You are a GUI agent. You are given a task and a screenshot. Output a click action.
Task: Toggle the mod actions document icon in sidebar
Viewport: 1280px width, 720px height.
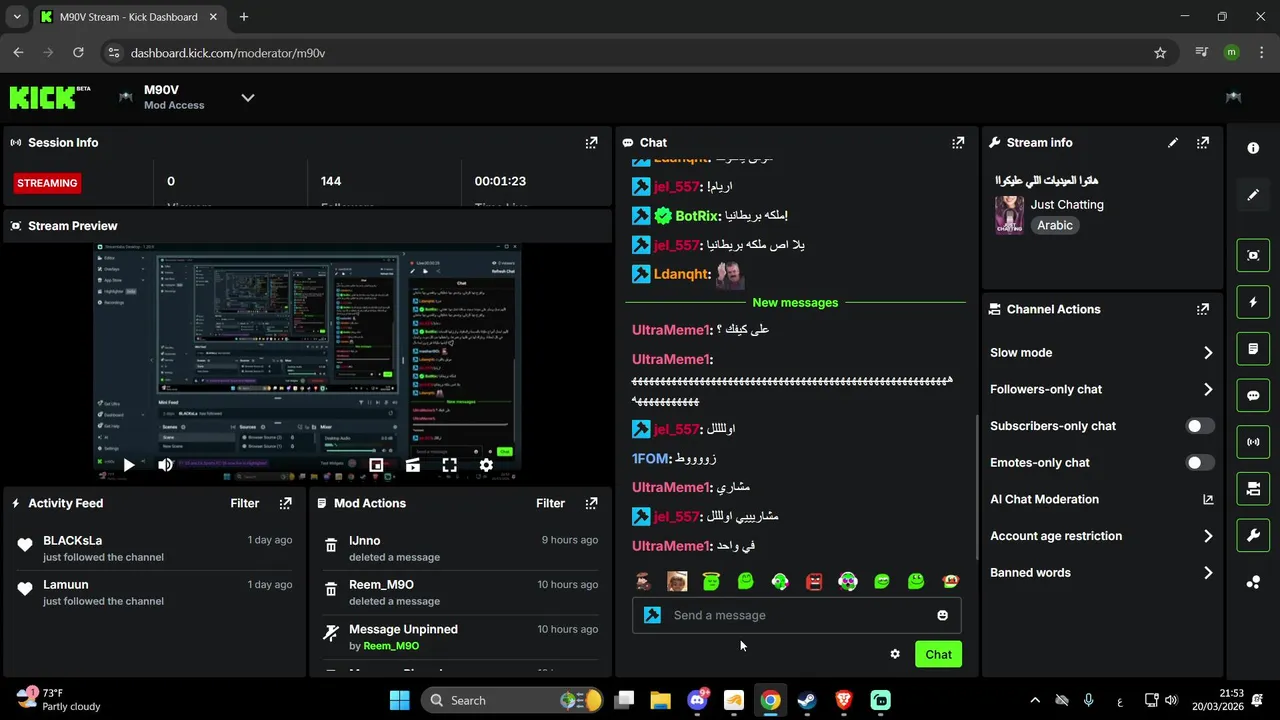[1253, 349]
